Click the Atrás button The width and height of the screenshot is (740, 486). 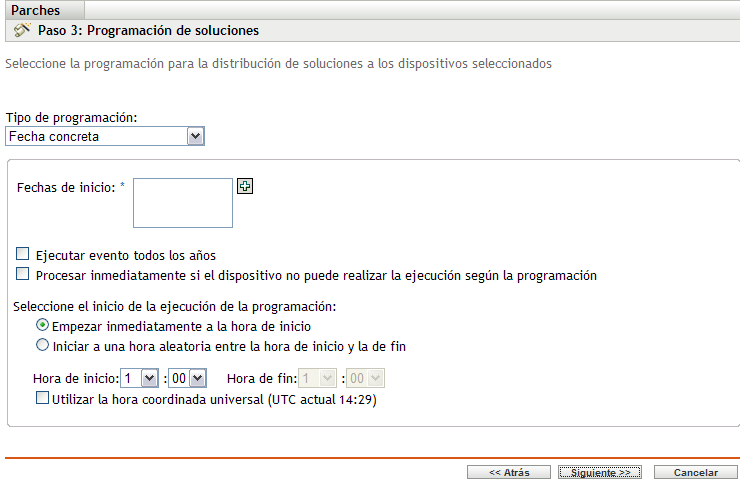click(509, 472)
